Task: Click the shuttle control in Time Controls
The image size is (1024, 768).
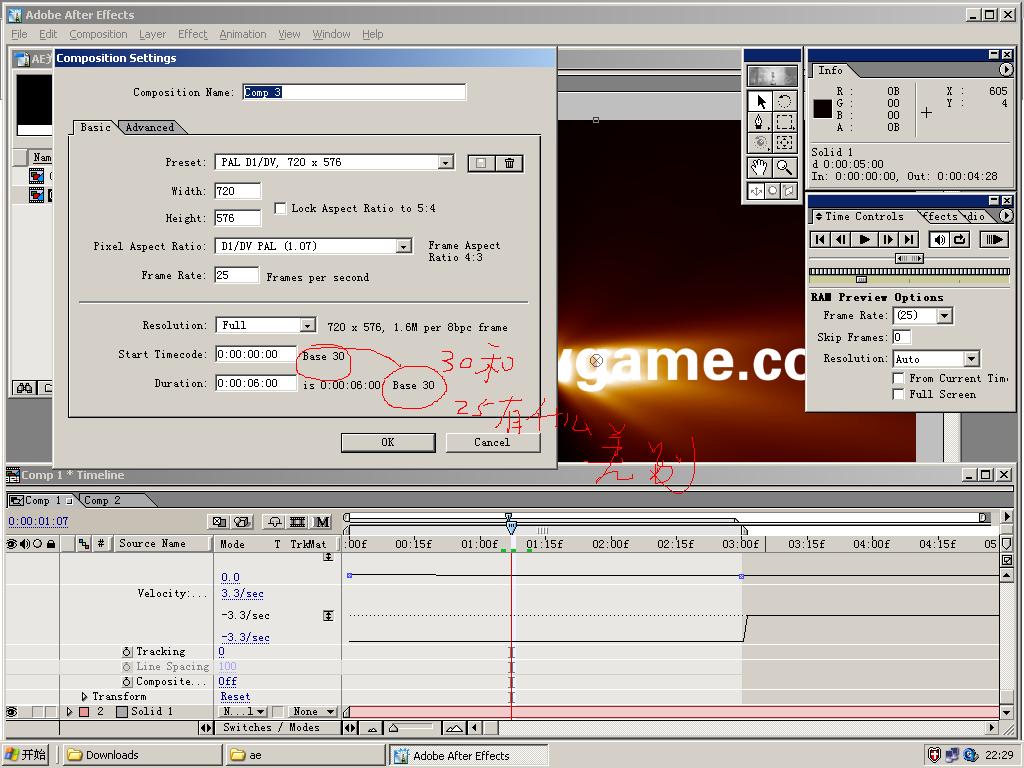Action: (x=909, y=259)
